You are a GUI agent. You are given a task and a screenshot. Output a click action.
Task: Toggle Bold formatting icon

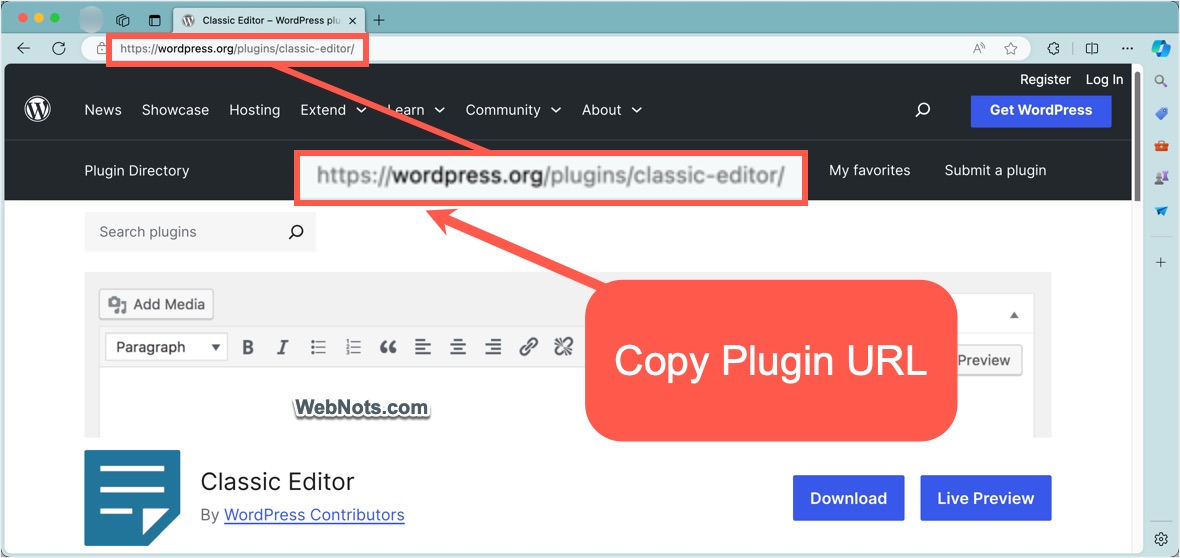[x=248, y=347]
